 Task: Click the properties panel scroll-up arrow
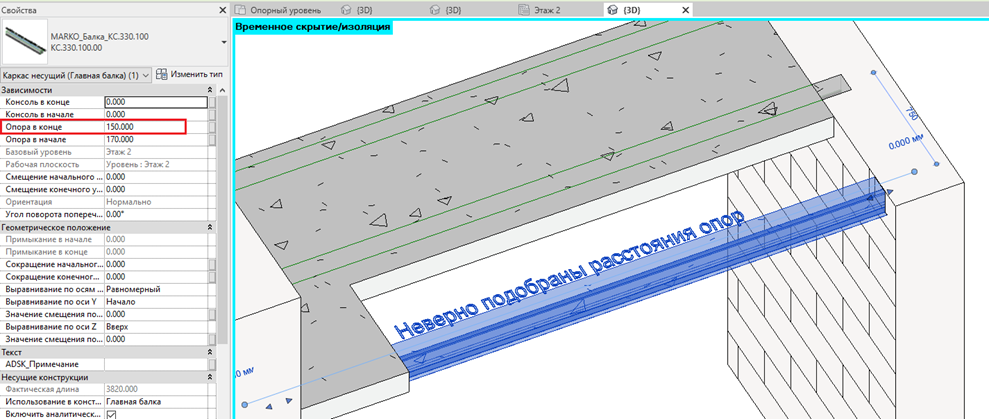coord(224,91)
